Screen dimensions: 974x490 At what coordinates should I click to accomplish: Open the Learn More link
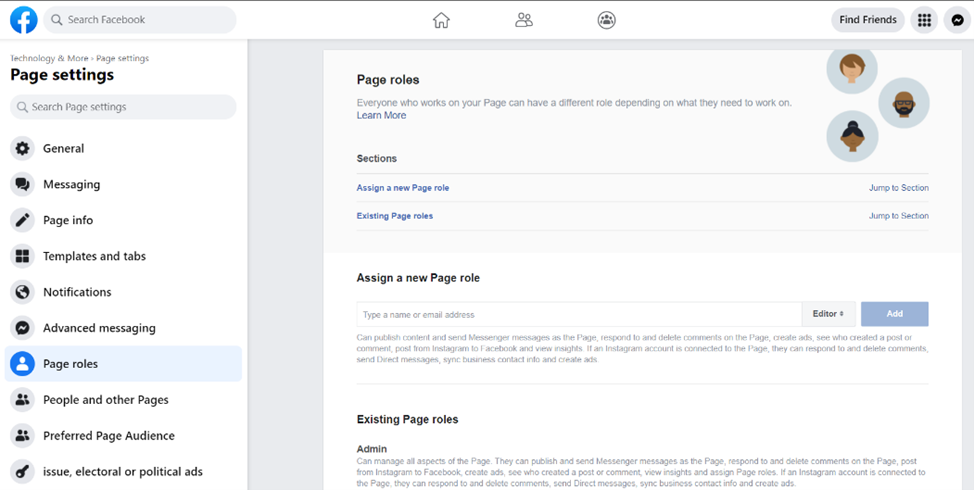click(381, 116)
